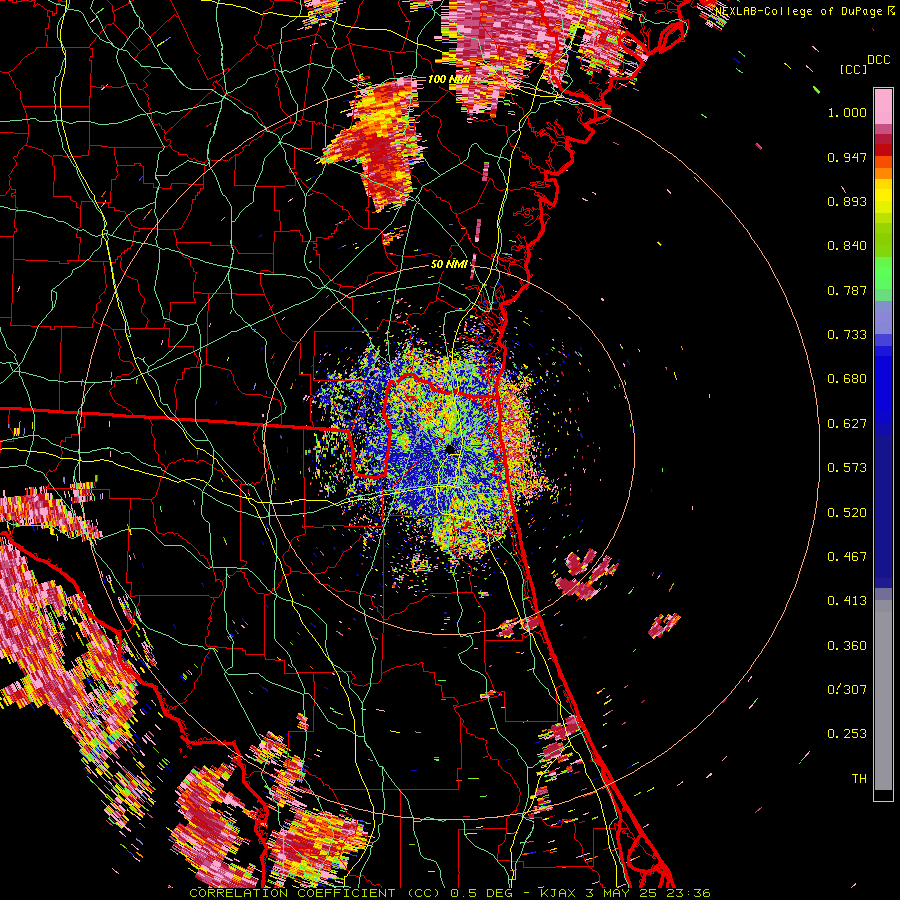Image resolution: width=900 pixels, height=900 pixels.
Task: Select the 0.733 scale value
Action: (847, 335)
